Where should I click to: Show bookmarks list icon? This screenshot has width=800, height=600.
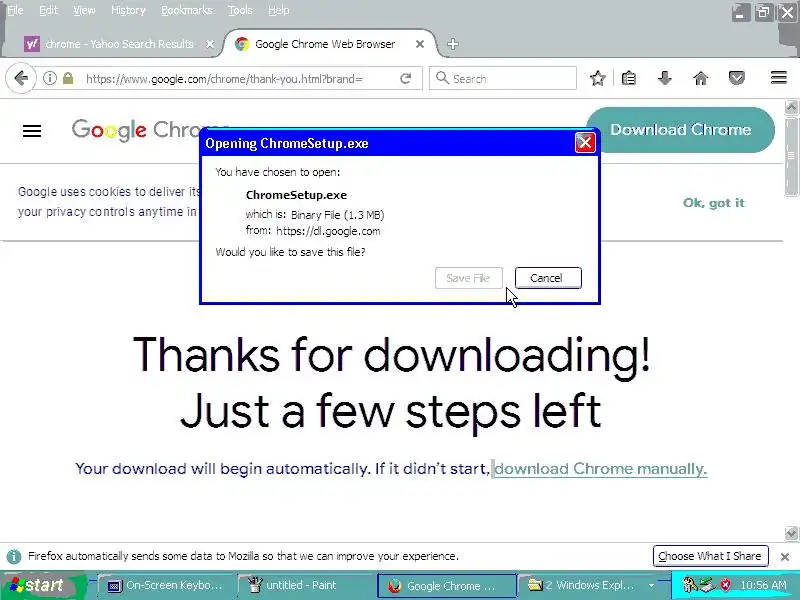coord(629,79)
